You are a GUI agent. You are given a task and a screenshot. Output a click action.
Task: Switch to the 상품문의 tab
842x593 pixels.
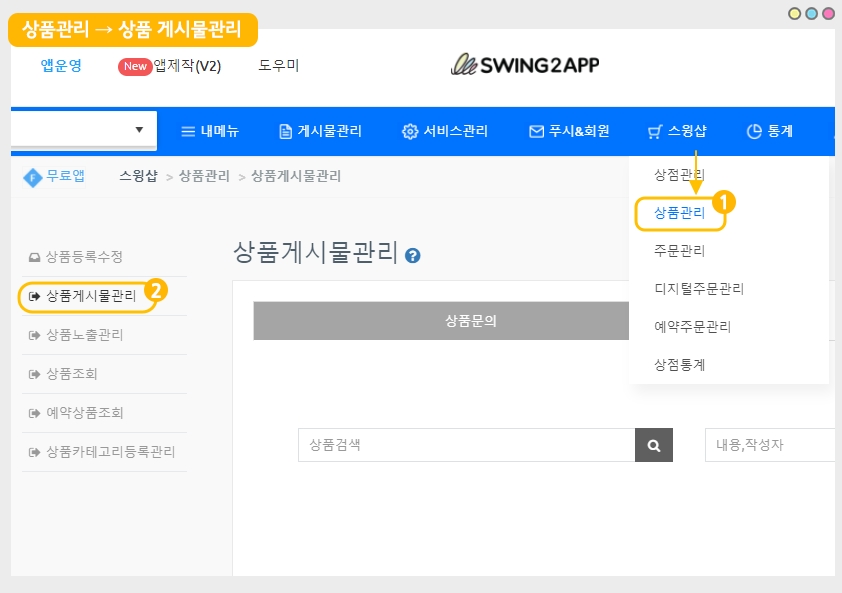click(470, 321)
